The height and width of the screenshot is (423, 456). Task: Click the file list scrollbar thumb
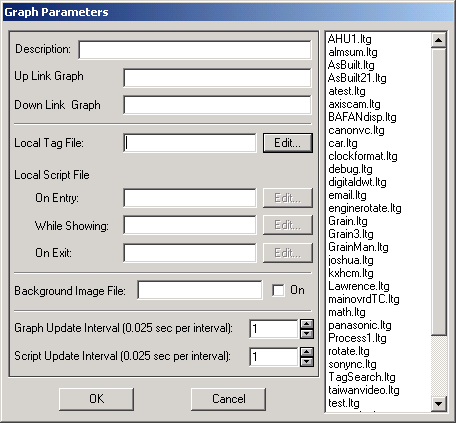pos(439,192)
